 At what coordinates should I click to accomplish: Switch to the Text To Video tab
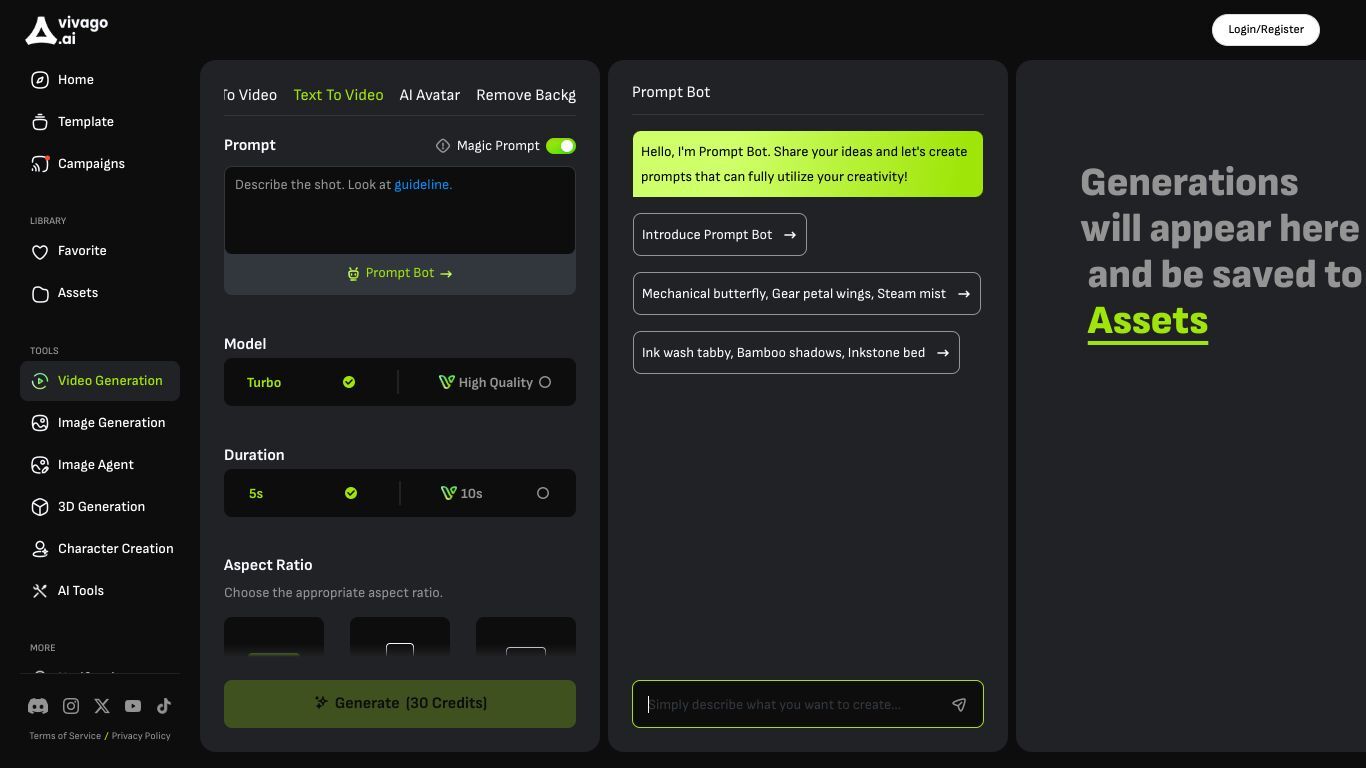coord(338,95)
